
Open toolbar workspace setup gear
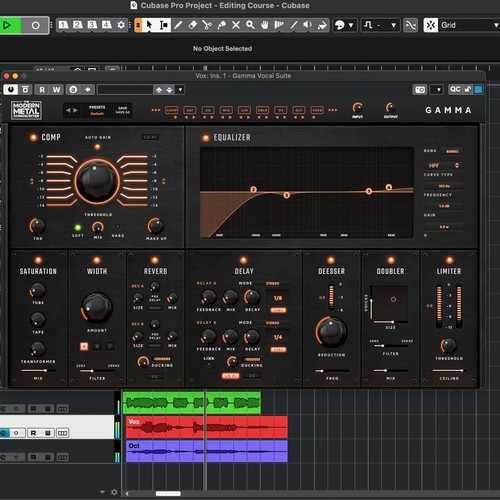pyautogui.click(x=121, y=25)
